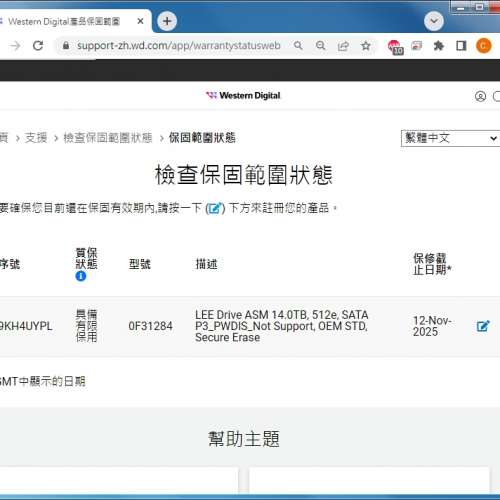Click the search magnifier in the address bar

point(298,45)
